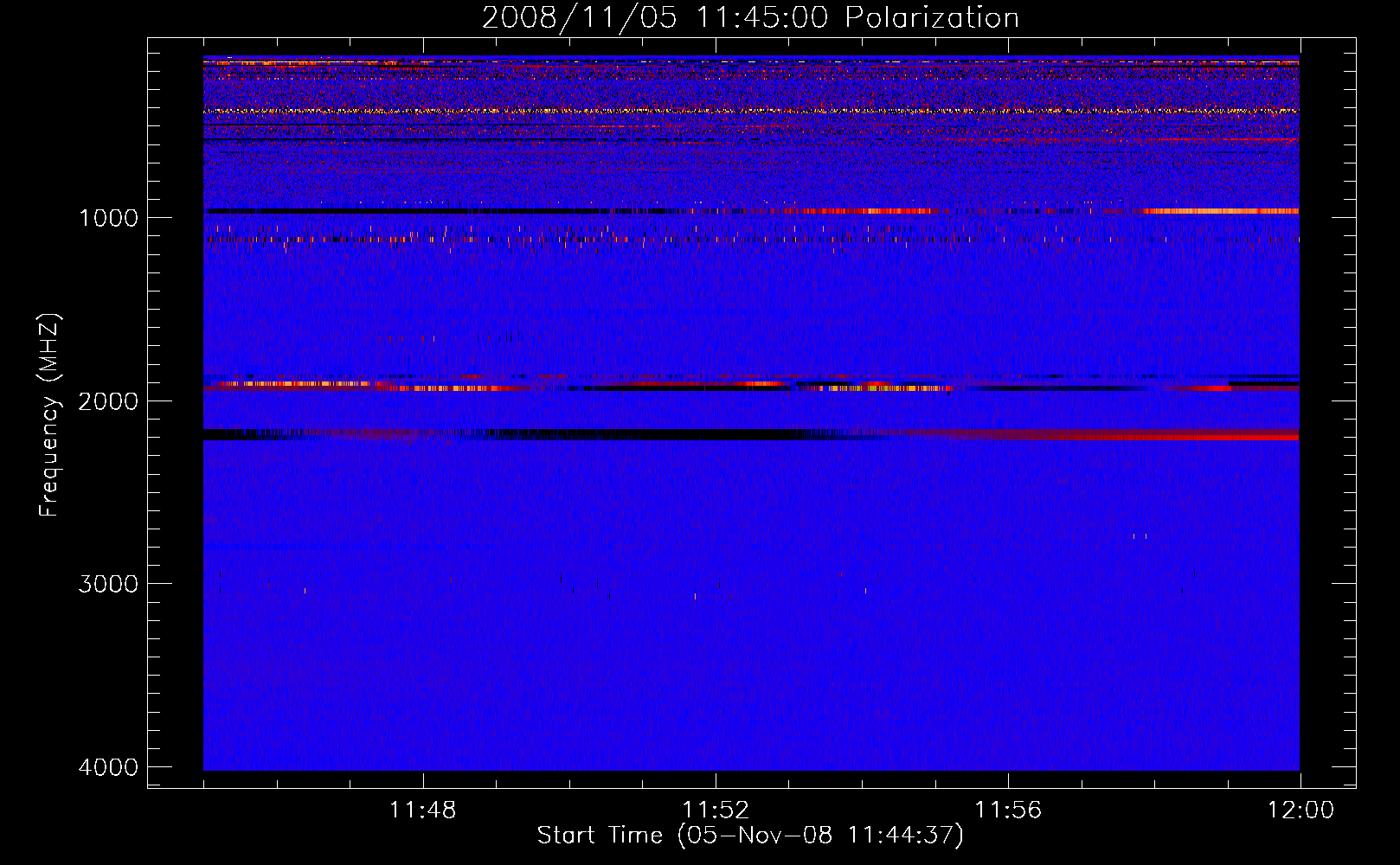The height and width of the screenshot is (865, 1400).
Task: Click the 11:56 time tick label
Action: 1008,811
